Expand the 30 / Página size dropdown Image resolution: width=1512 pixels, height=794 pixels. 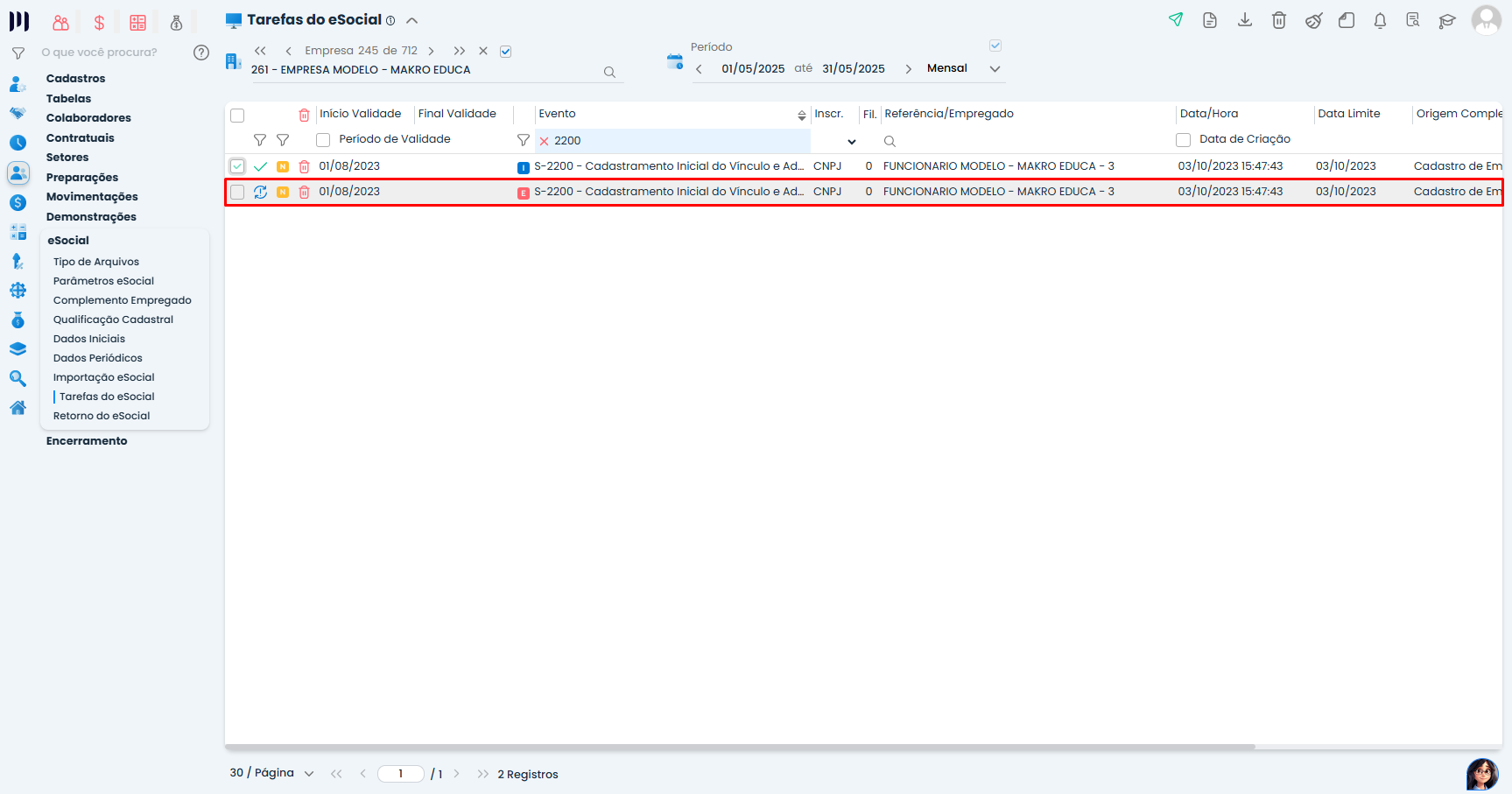pos(308,774)
